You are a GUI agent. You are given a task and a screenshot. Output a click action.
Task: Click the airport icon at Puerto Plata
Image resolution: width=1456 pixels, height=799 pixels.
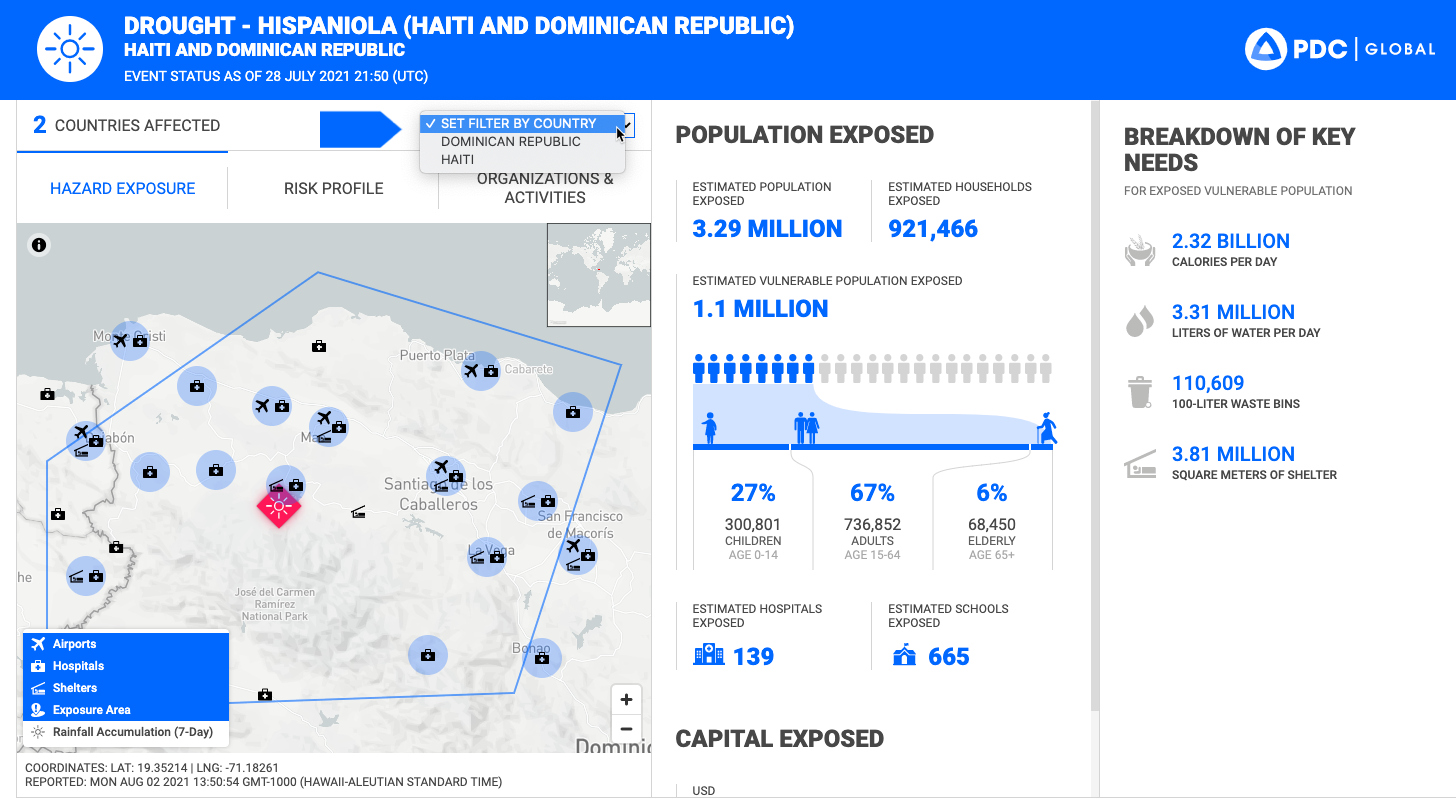[472, 371]
